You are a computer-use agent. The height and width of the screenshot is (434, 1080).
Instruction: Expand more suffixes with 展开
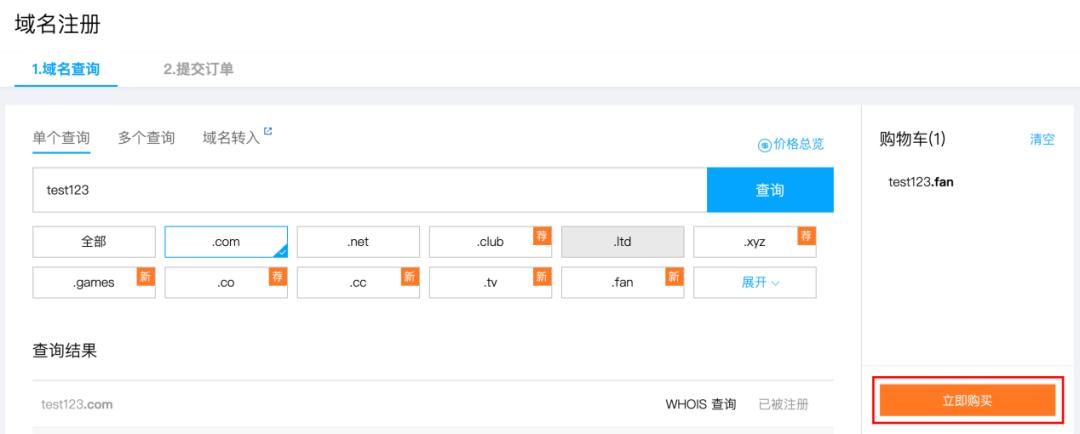(760, 282)
